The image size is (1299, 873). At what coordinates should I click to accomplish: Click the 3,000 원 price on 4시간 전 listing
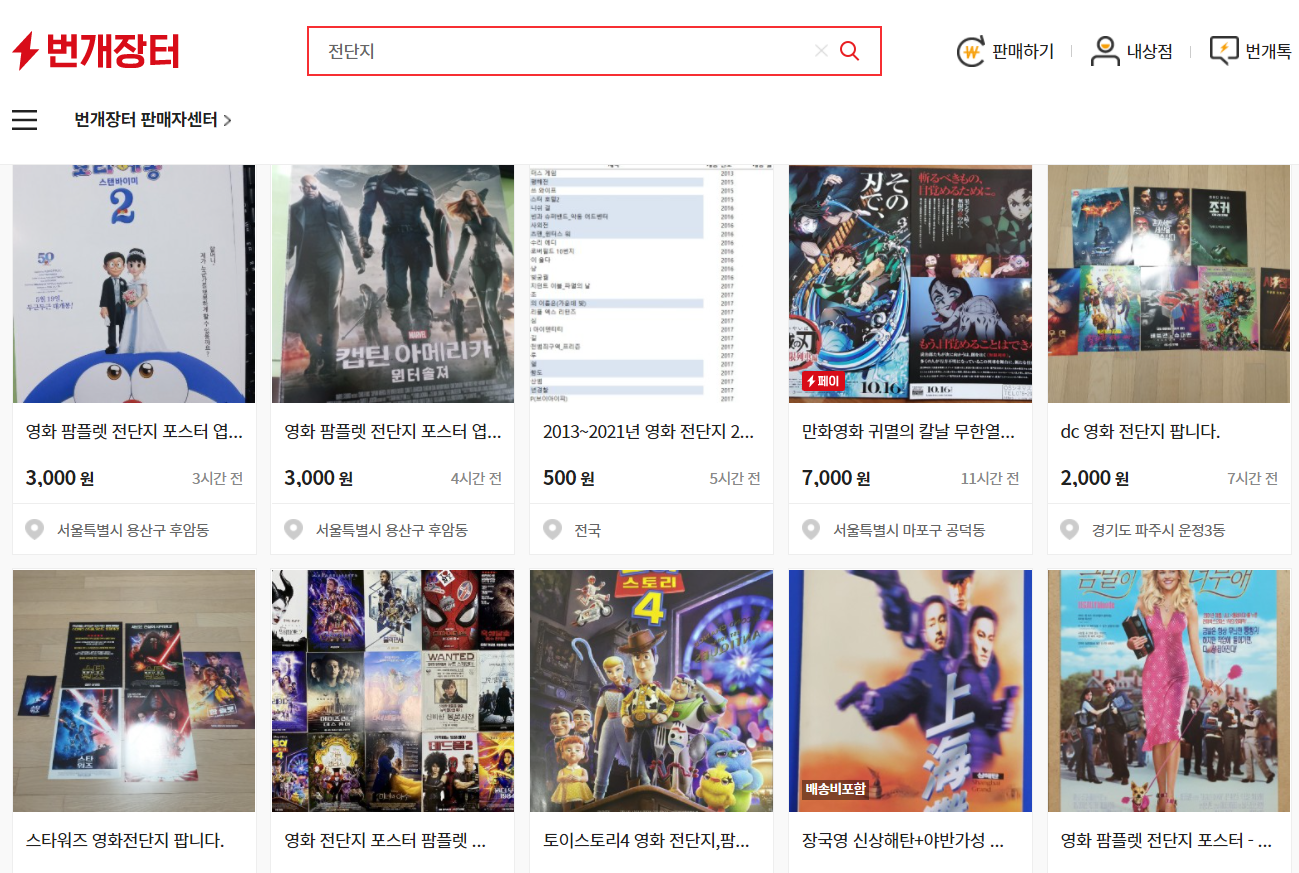(319, 478)
